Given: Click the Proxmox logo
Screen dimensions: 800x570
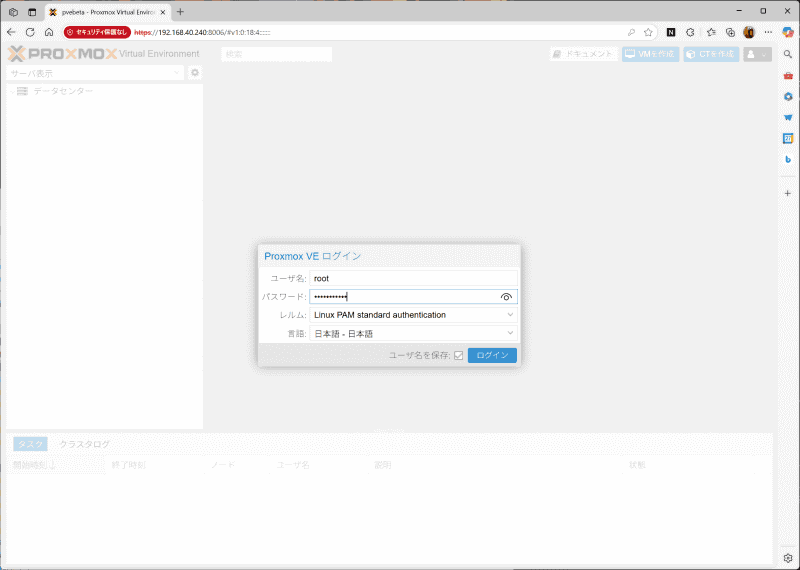Looking at the screenshot, I should [x=63, y=54].
